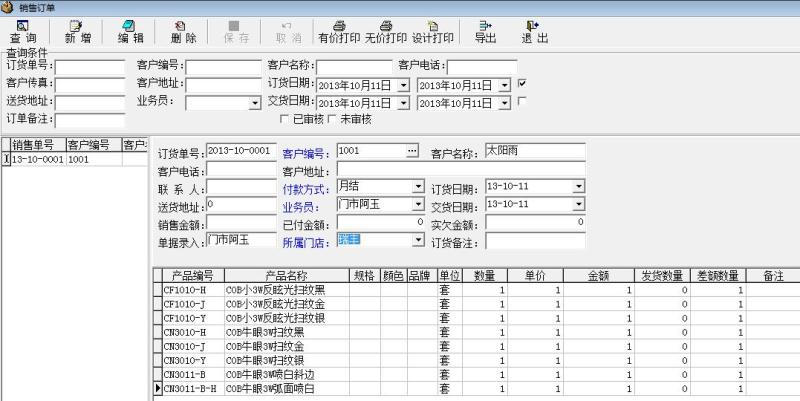Expand the 付款方式 dropdown showing 月结
800x401 pixels.
[418, 187]
